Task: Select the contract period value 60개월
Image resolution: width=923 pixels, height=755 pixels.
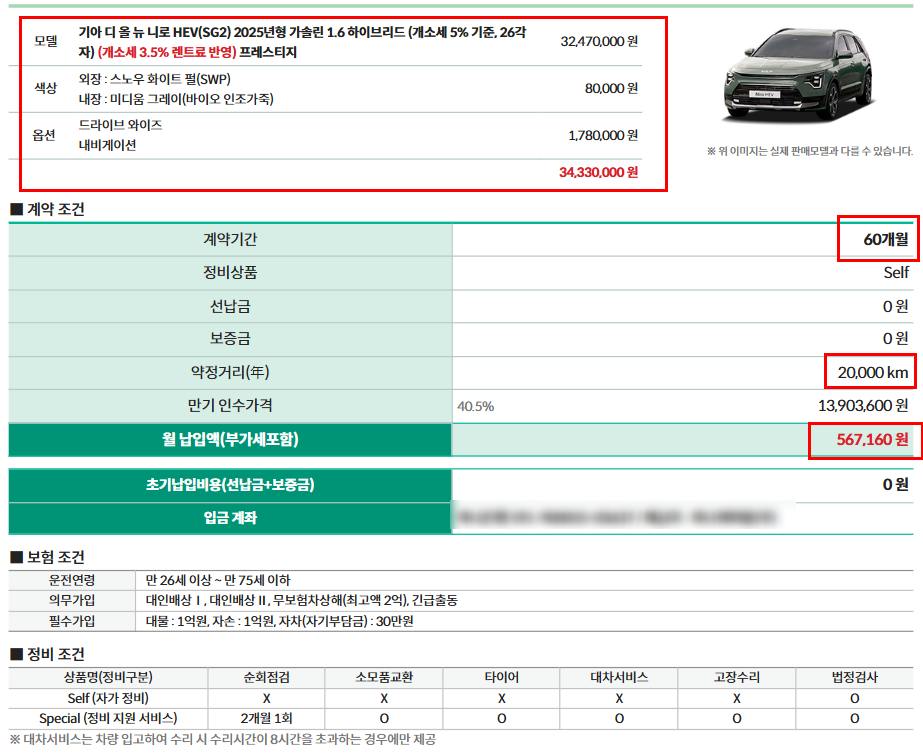Action: (x=885, y=240)
